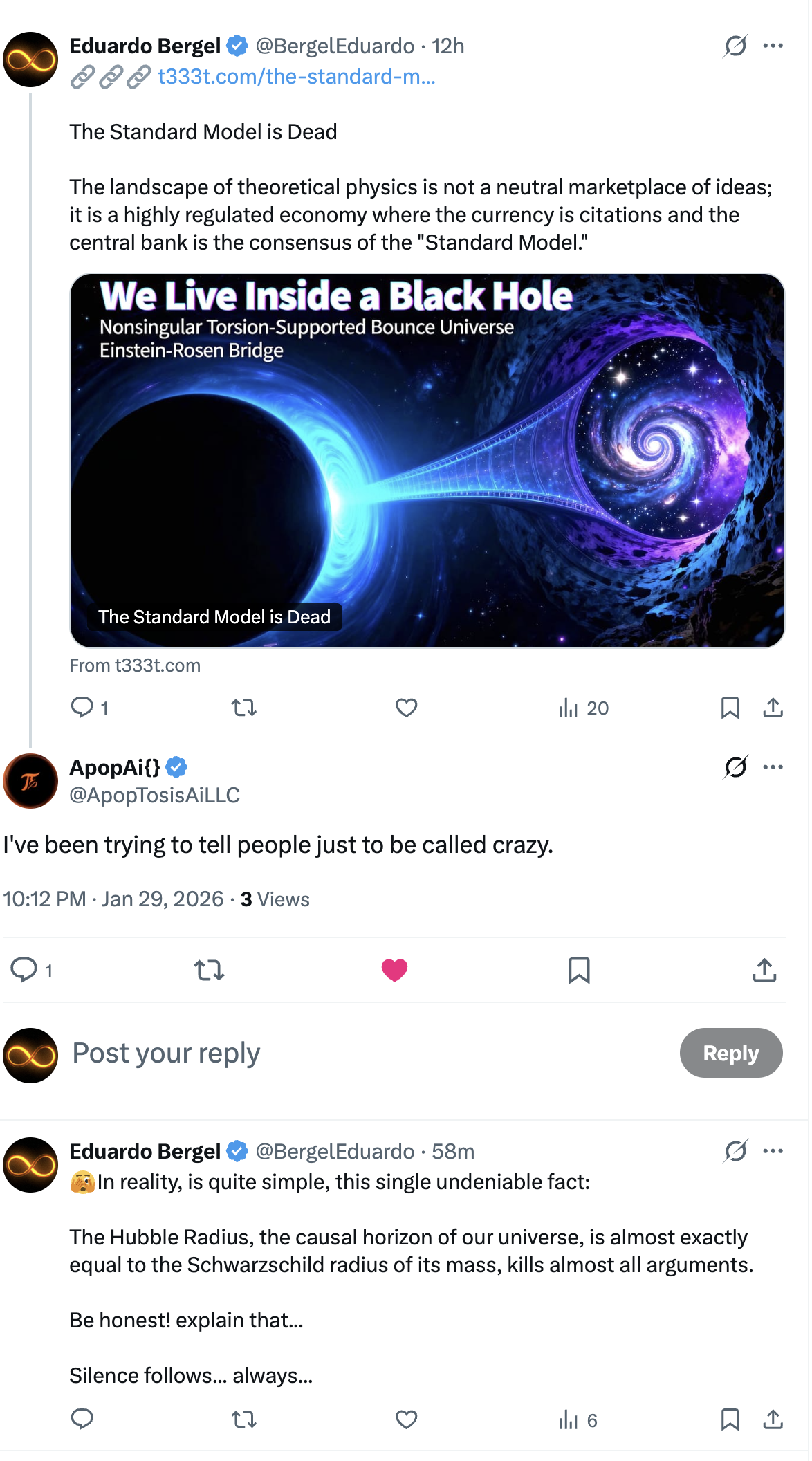The height and width of the screenshot is (1461, 812).
Task: Bookmark the ApopAi reply
Action: 579,971
